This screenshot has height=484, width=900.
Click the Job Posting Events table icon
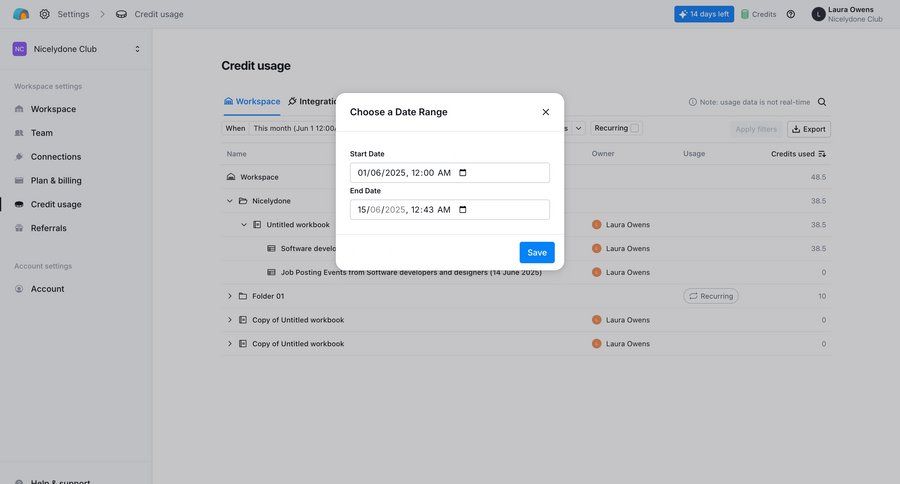271,272
